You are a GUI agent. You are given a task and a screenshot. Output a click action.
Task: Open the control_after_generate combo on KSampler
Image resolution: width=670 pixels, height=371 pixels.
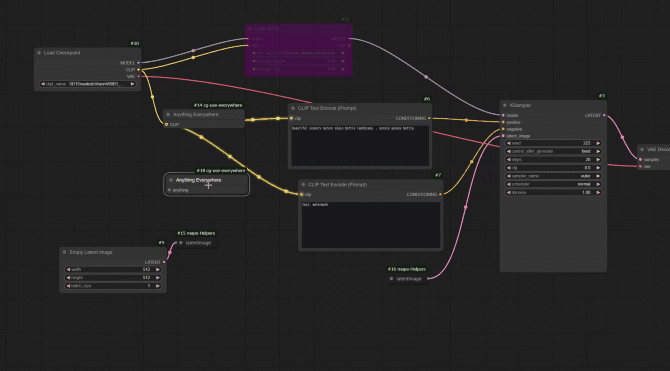tap(553, 151)
